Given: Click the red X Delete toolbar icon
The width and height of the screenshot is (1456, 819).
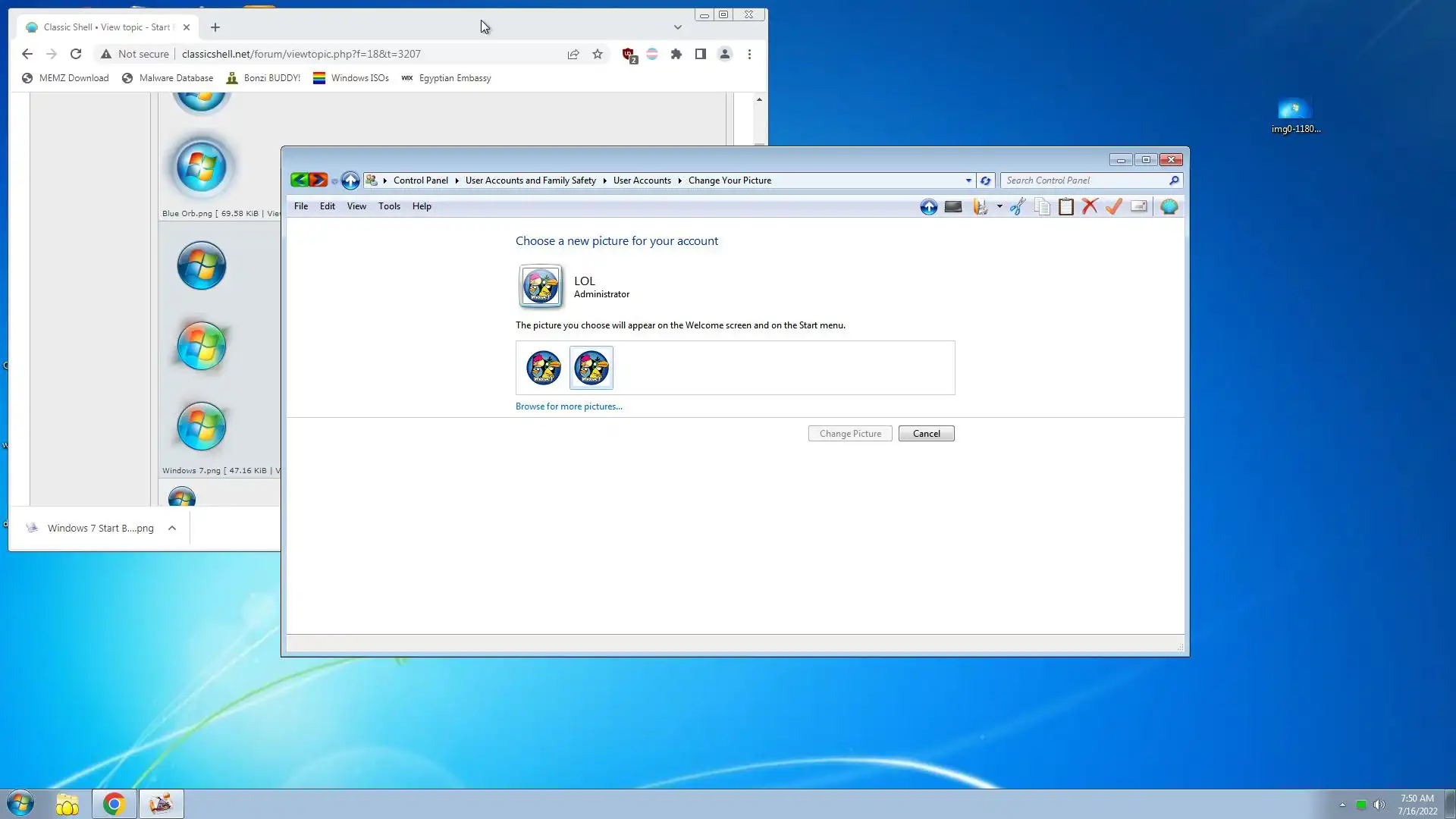Looking at the screenshot, I should coord(1090,206).
